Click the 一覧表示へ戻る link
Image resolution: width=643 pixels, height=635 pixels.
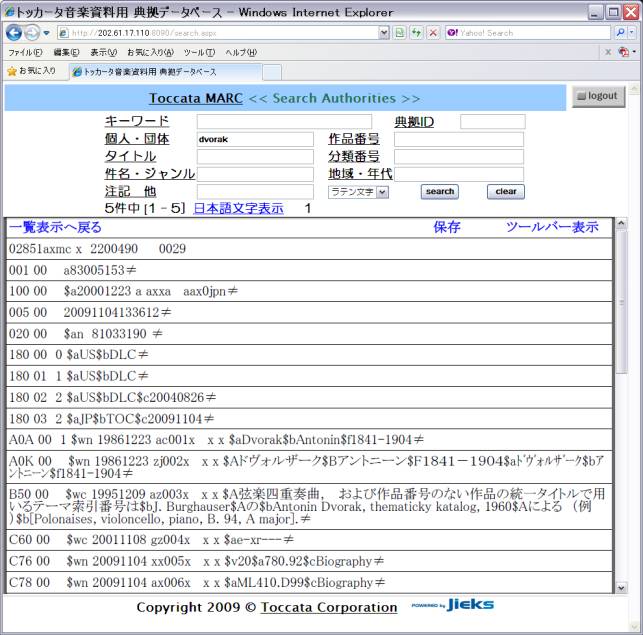pyautogui.click(x=55, y=227)
